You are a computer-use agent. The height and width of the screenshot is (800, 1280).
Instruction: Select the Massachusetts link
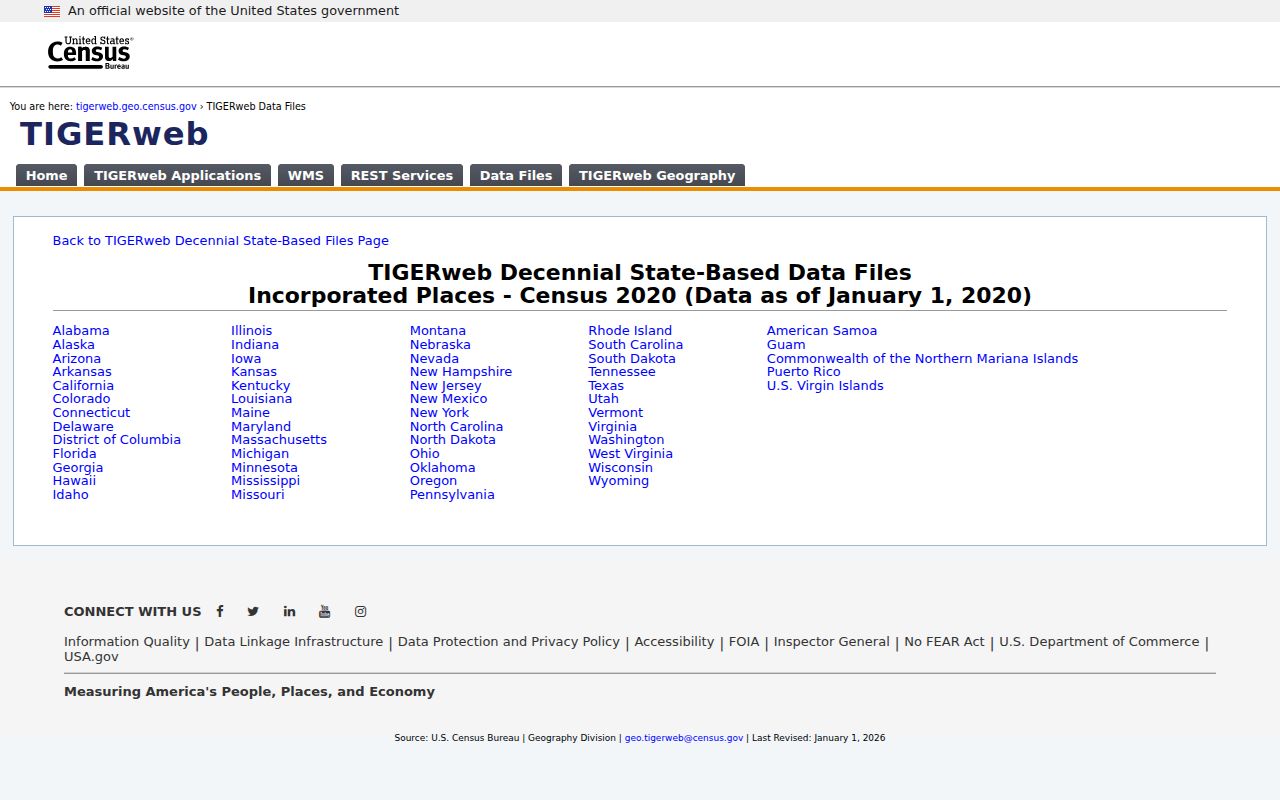279,440
